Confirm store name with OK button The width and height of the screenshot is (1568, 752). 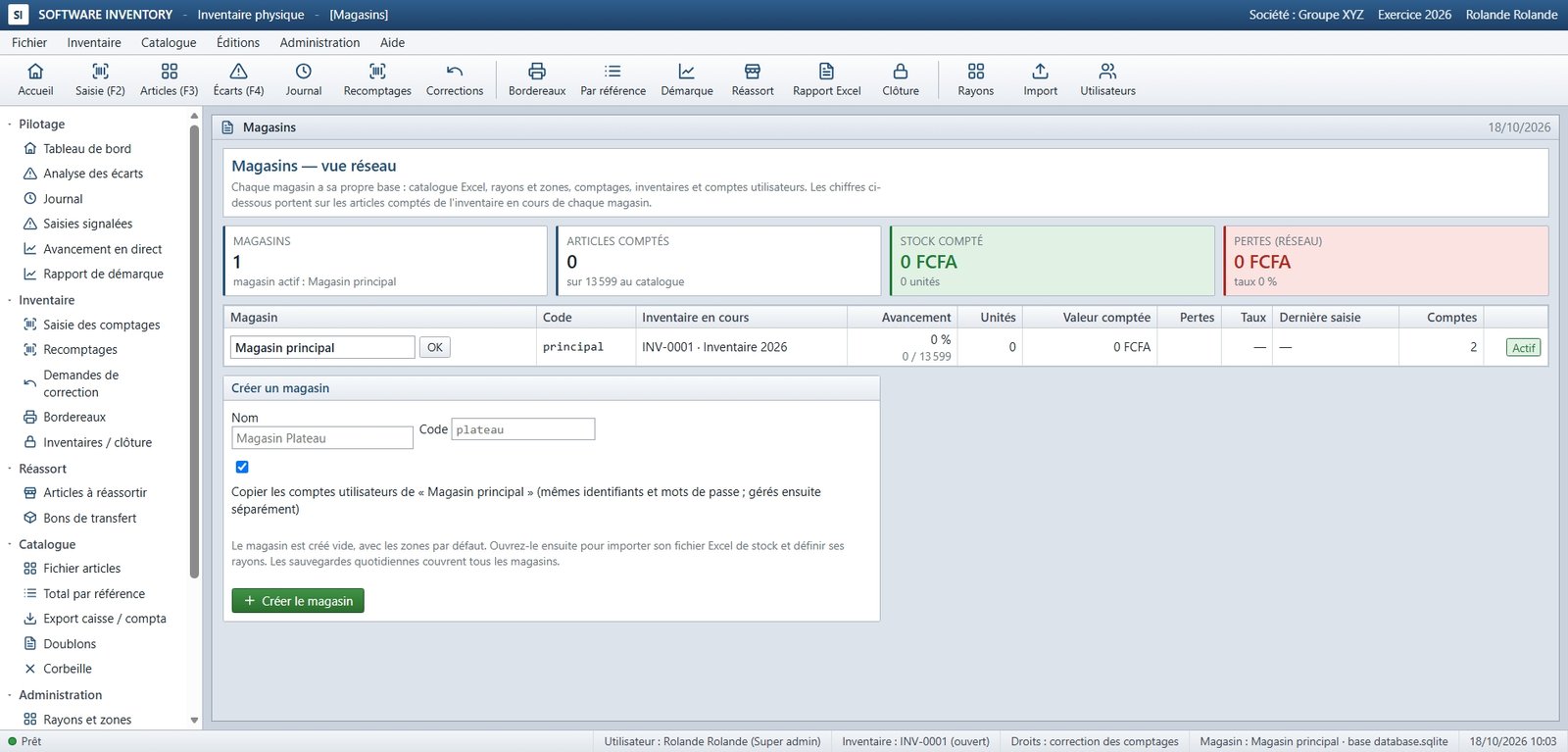click(x=435, y=347)
